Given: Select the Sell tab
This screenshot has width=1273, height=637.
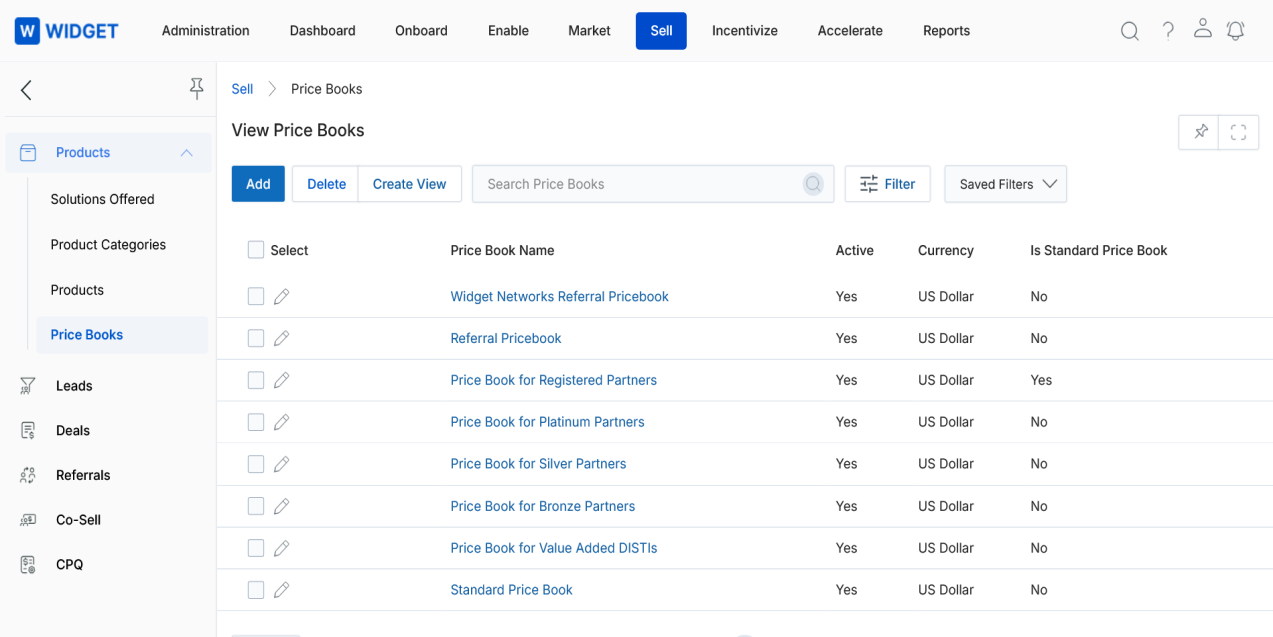Looking at the screenshot, I should tap(661, 31).
